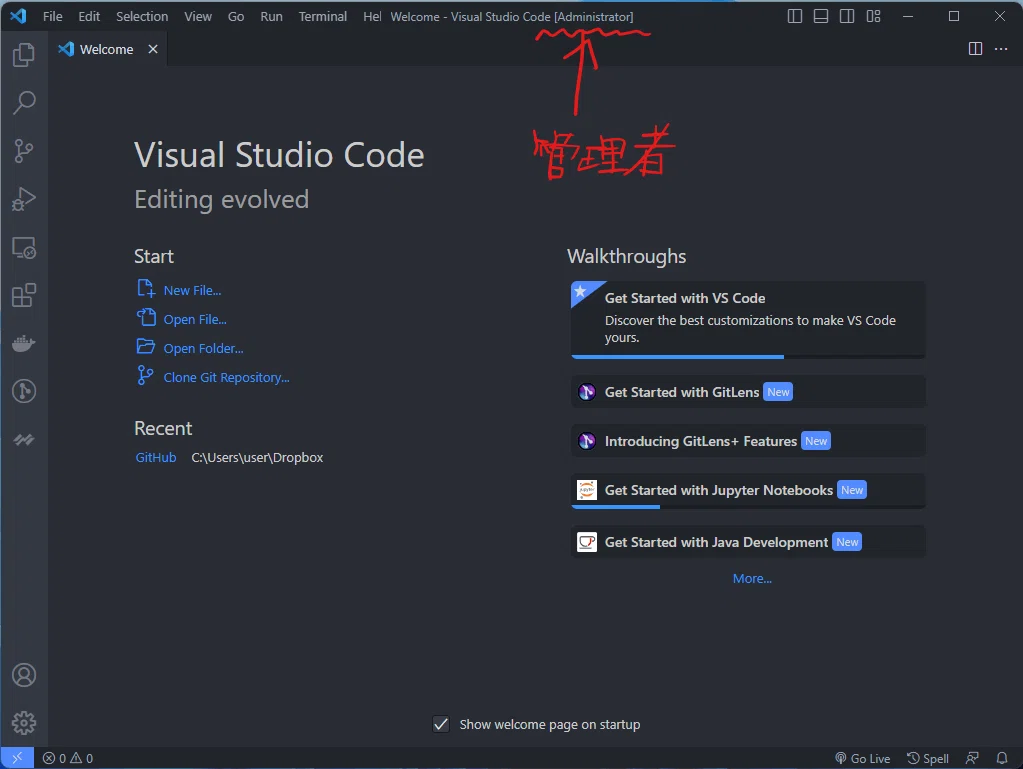This screenshot has width=1023, height=769.
Task: Click the remote window indicator in status bar
Action: coord(17,758)
